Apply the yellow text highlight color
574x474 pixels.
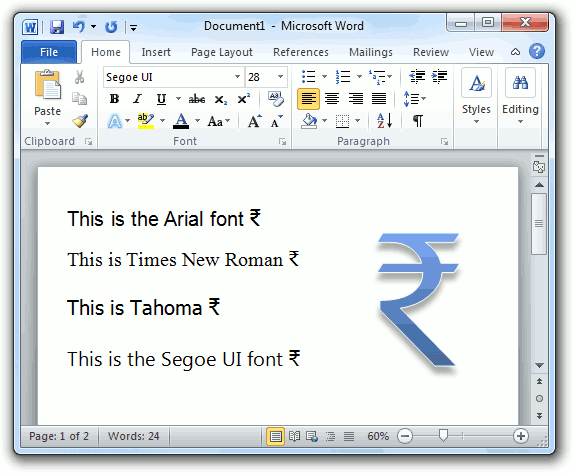(146, 121)
